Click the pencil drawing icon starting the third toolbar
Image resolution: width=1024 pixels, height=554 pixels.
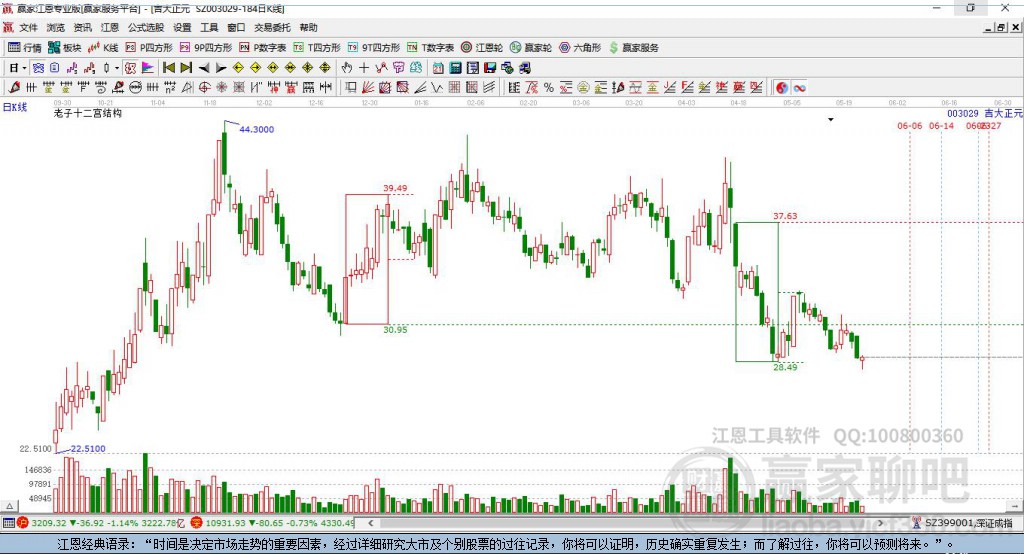14,88
